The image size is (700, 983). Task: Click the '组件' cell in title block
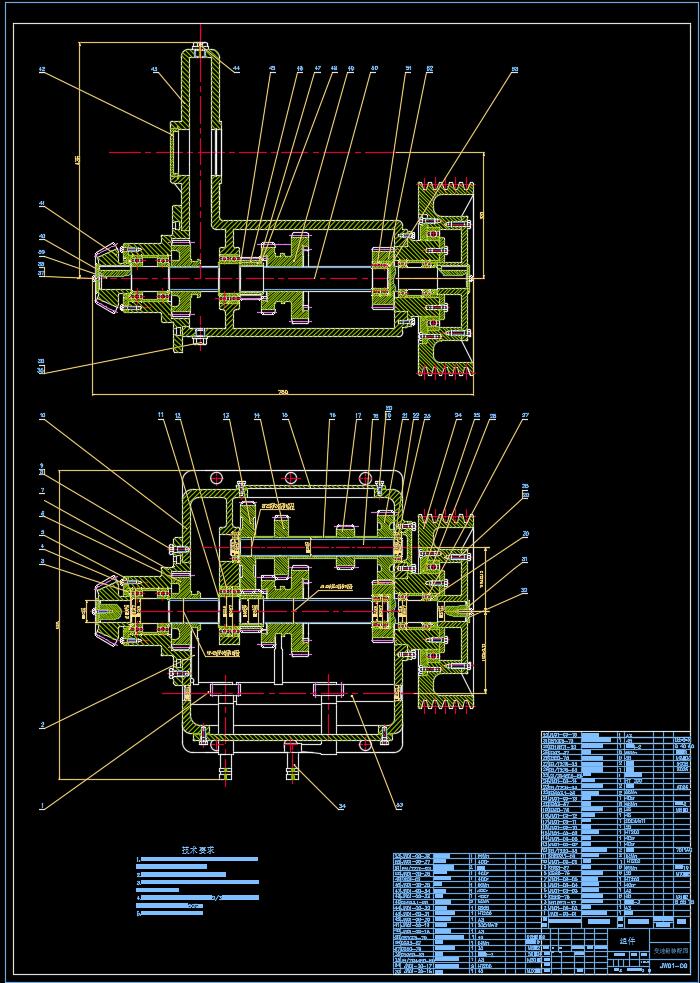click(x=627, y=941)
